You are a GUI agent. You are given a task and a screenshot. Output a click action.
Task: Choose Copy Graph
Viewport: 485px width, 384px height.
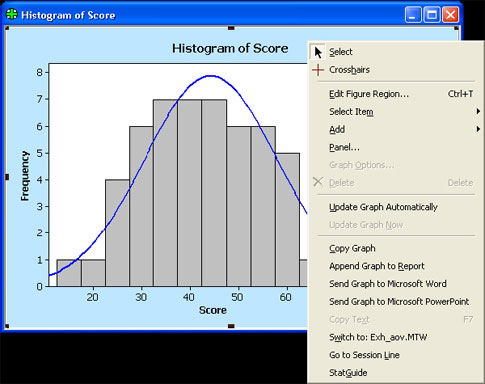(x=395, y=248)
